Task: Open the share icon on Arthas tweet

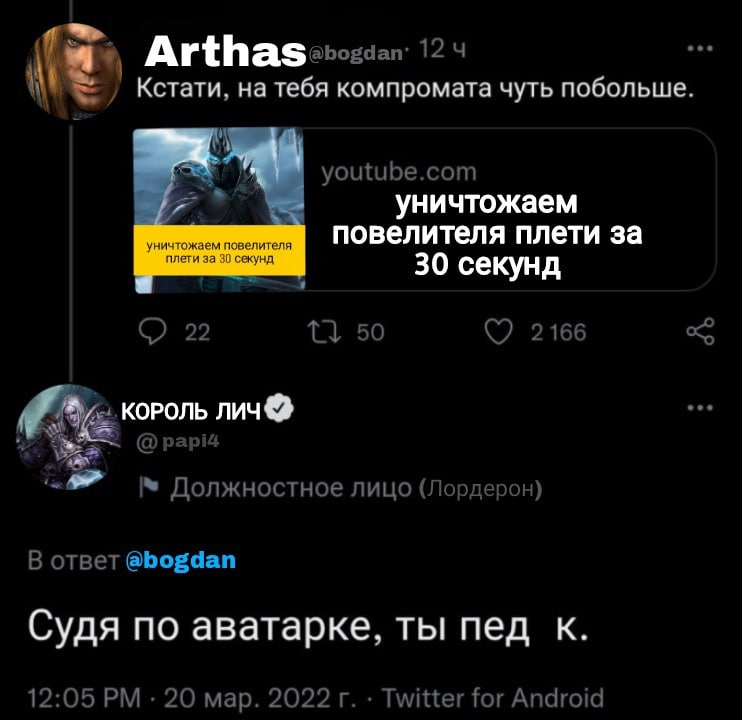Action: tap(700, 332)
